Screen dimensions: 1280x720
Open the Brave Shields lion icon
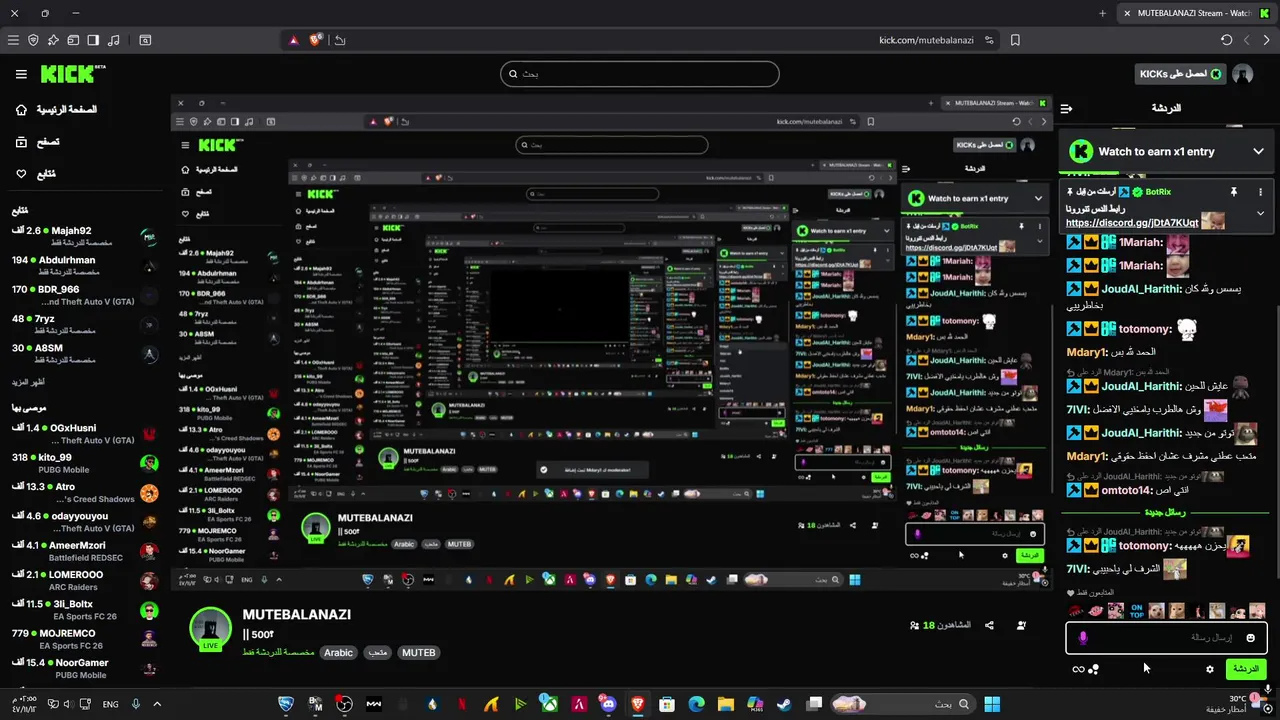pos(316,40)
